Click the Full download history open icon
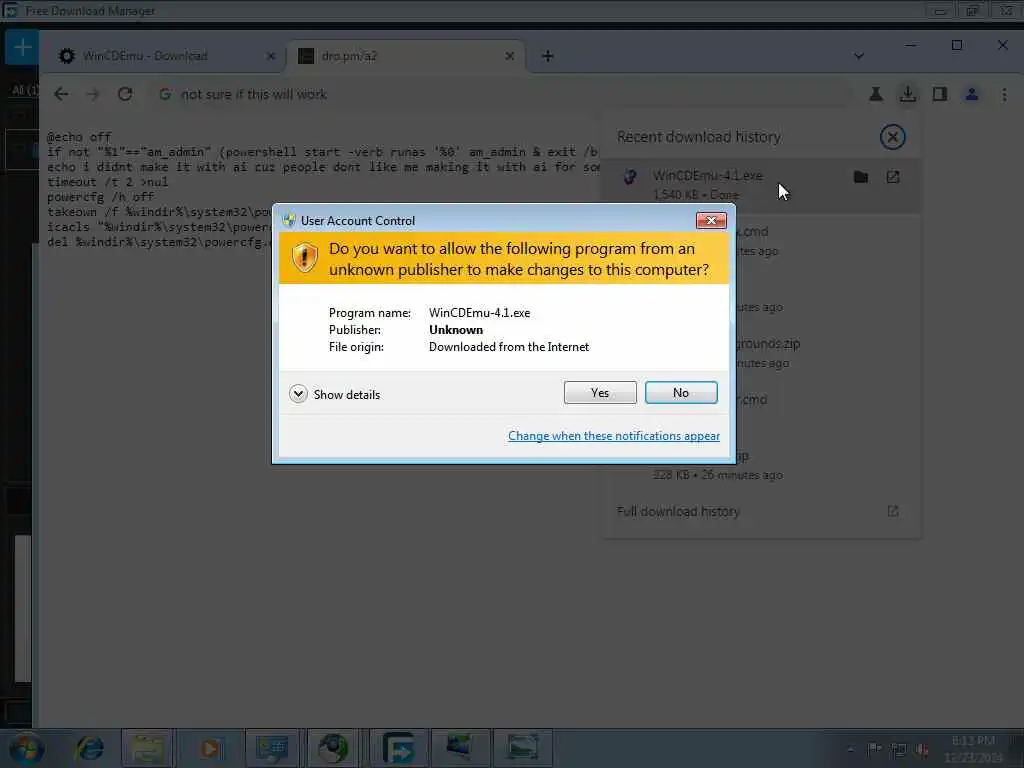The image size is (1024, 768). point(893,511)
